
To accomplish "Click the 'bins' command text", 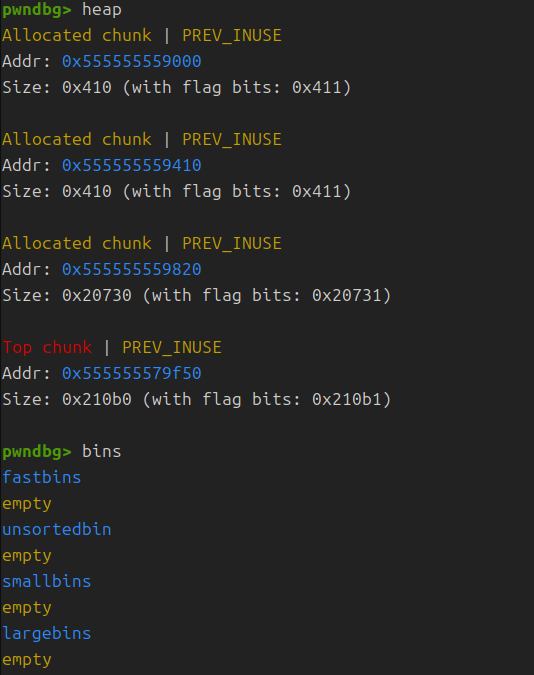I will coord(102,451).
